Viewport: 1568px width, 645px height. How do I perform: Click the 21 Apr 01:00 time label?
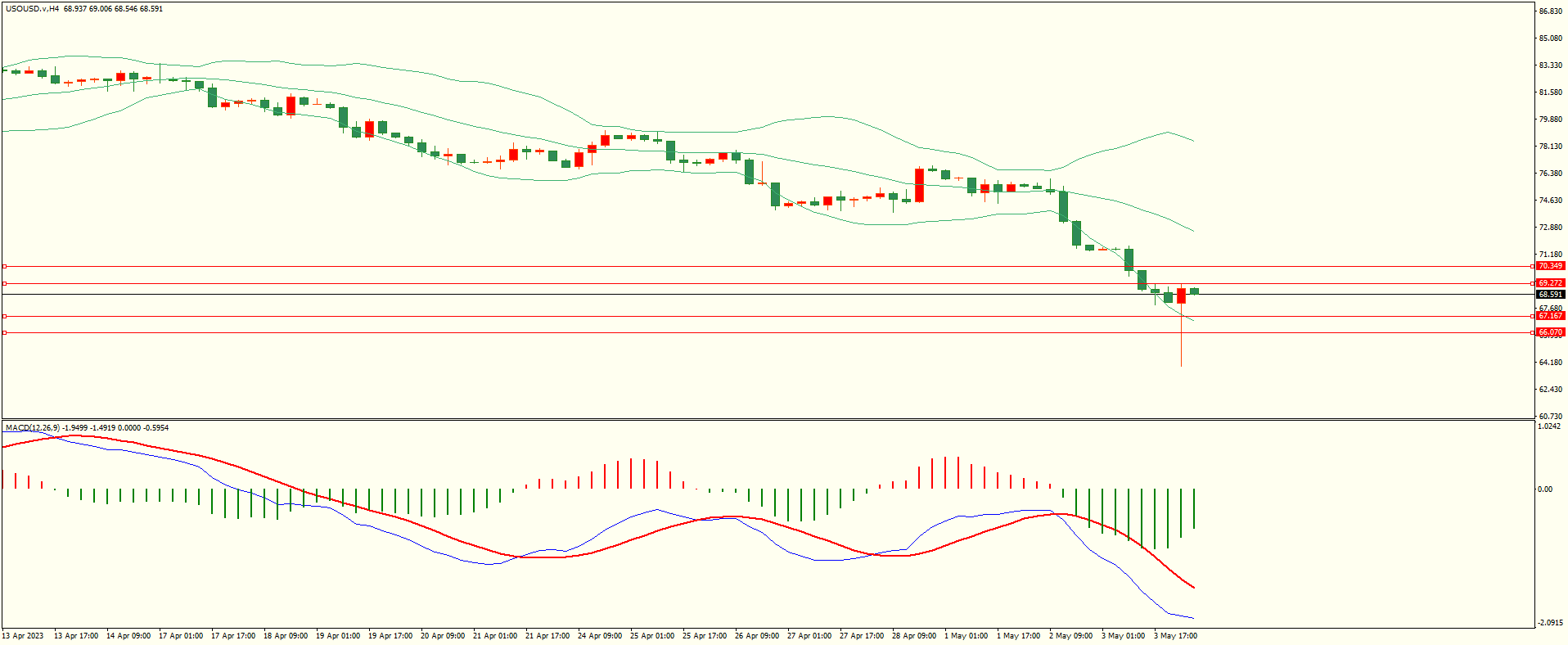495,636
